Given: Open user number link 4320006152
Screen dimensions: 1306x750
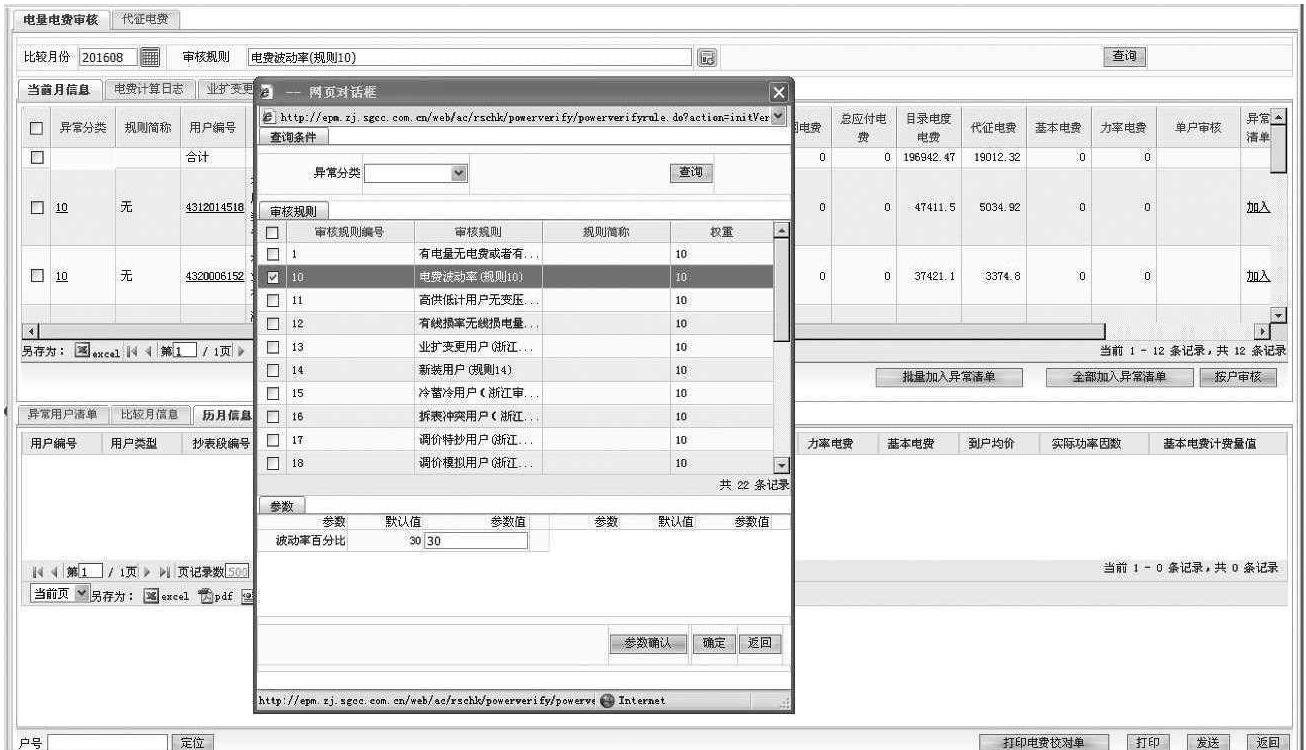Looking at the screenshot, I should (215, 276).
